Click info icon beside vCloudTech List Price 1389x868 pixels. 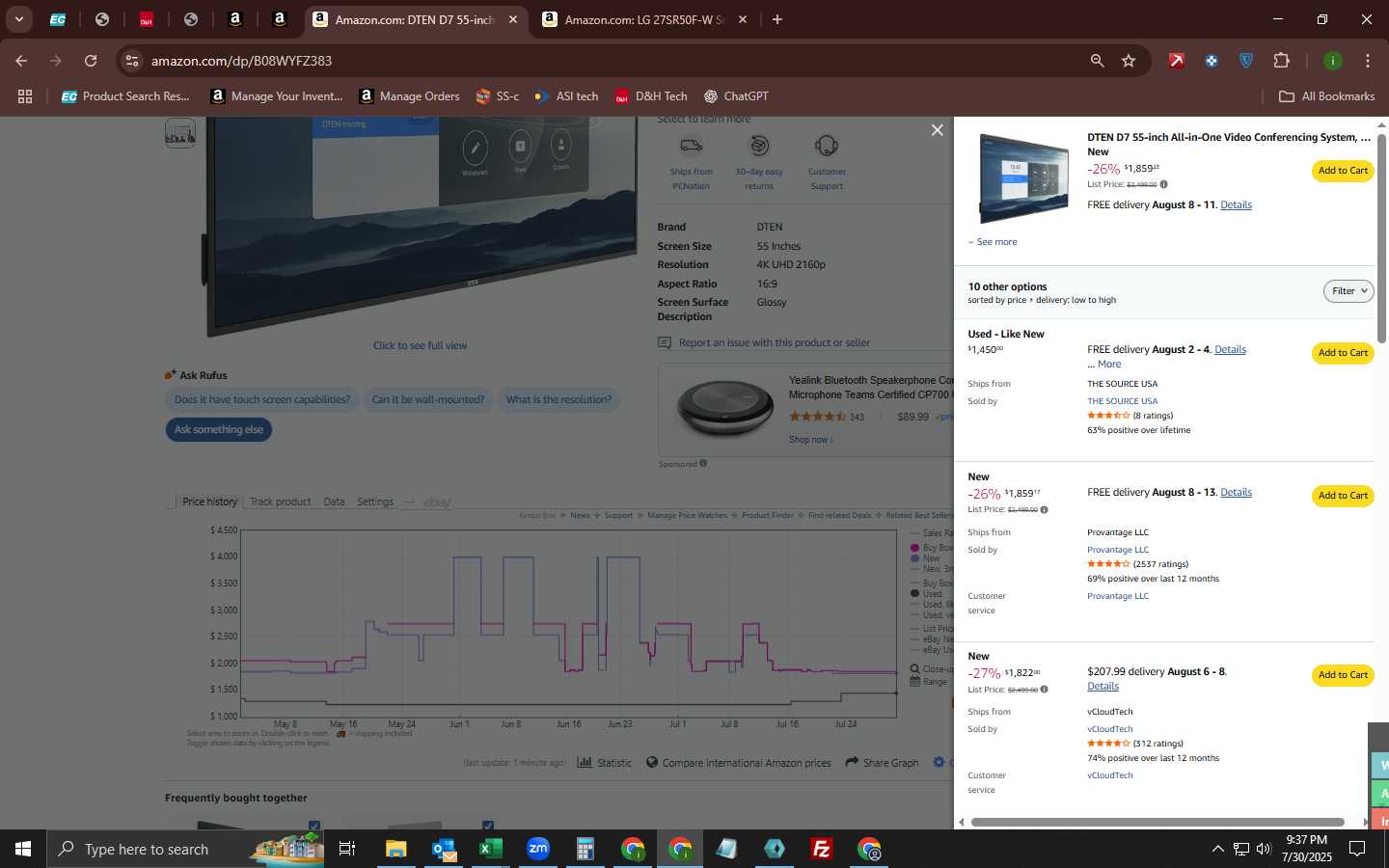1044,690
